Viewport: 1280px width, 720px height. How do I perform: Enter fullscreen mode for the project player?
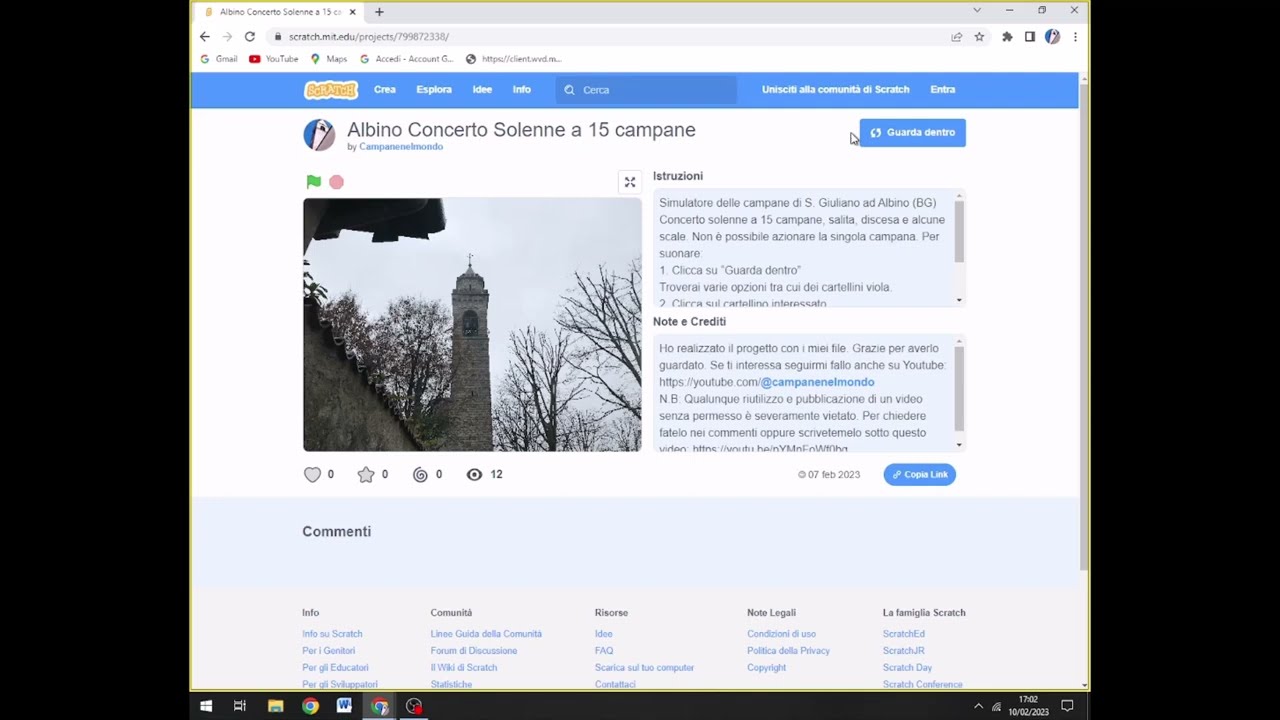pyautogui.click(x=630, y=182)
